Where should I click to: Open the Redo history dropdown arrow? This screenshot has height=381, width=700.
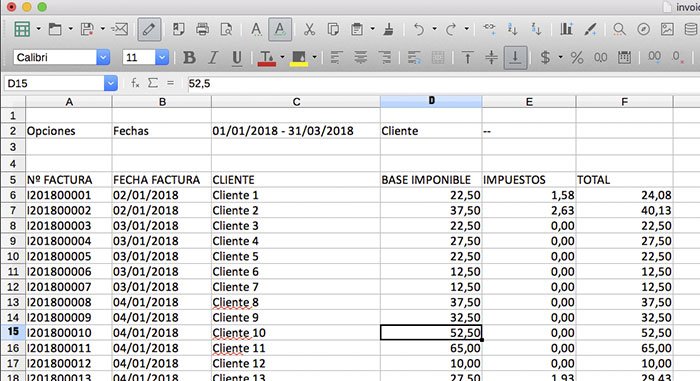[x=466, y=29]
